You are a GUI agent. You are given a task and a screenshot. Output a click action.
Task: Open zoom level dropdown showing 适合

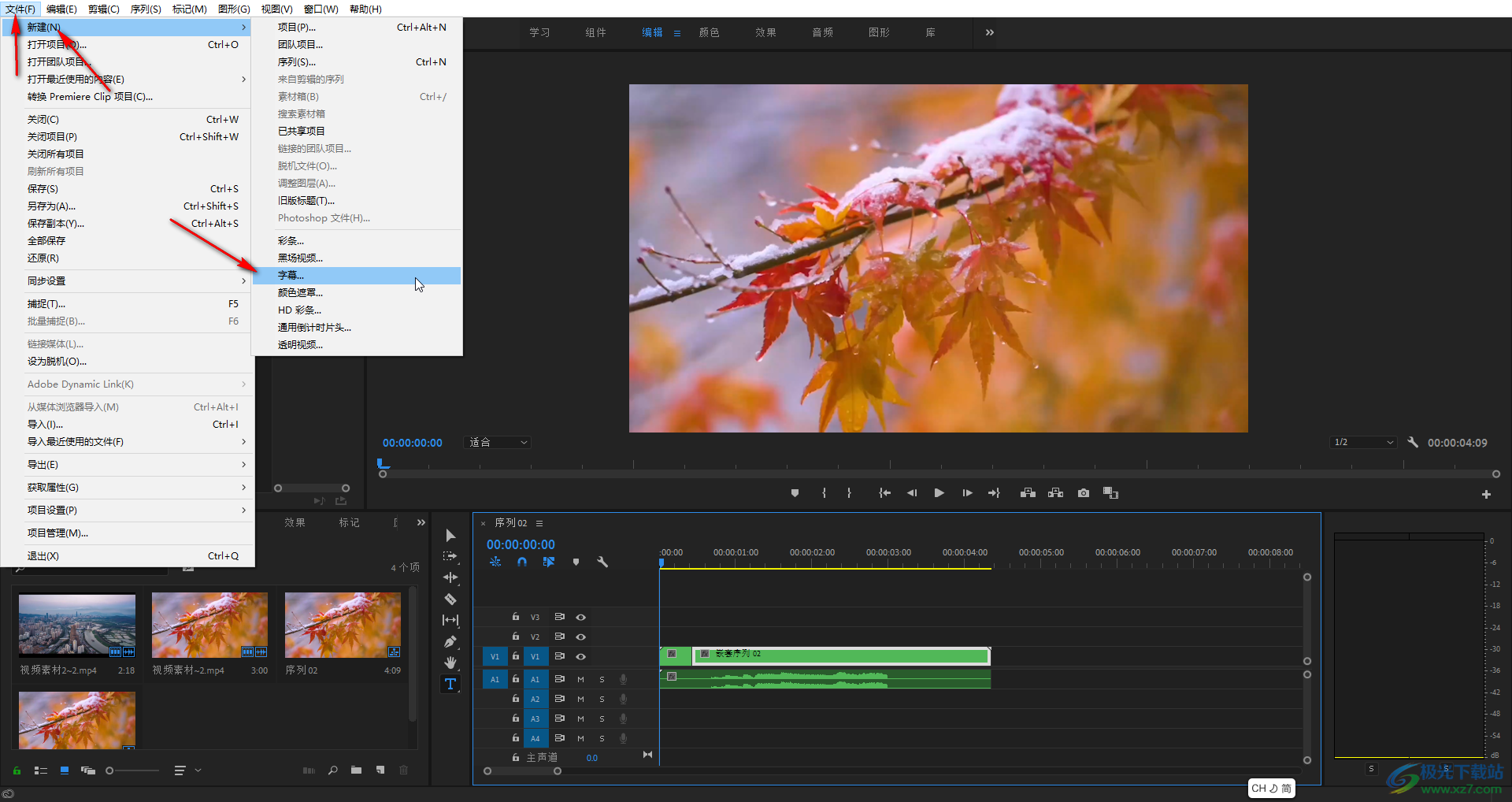[498, 443]
